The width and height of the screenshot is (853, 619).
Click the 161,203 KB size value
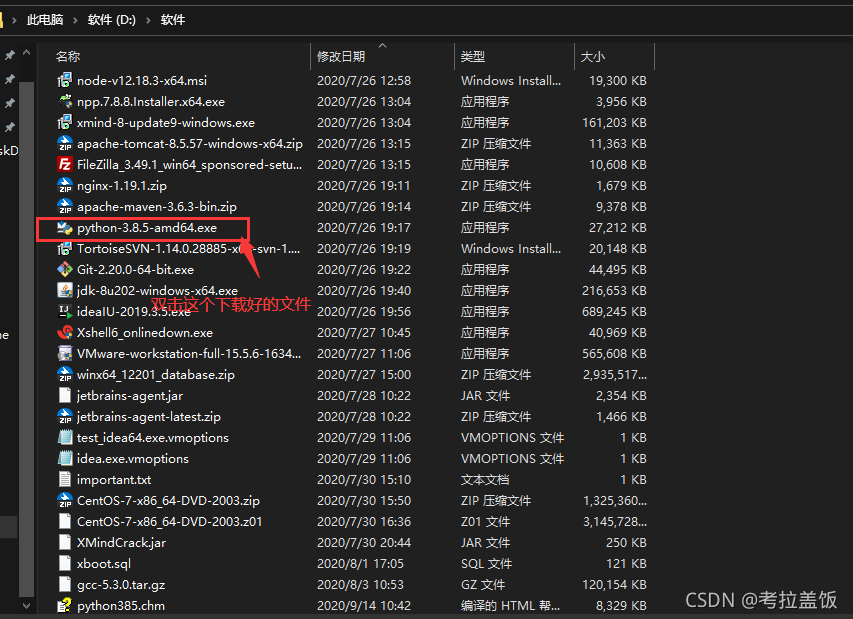coord(614,123)
